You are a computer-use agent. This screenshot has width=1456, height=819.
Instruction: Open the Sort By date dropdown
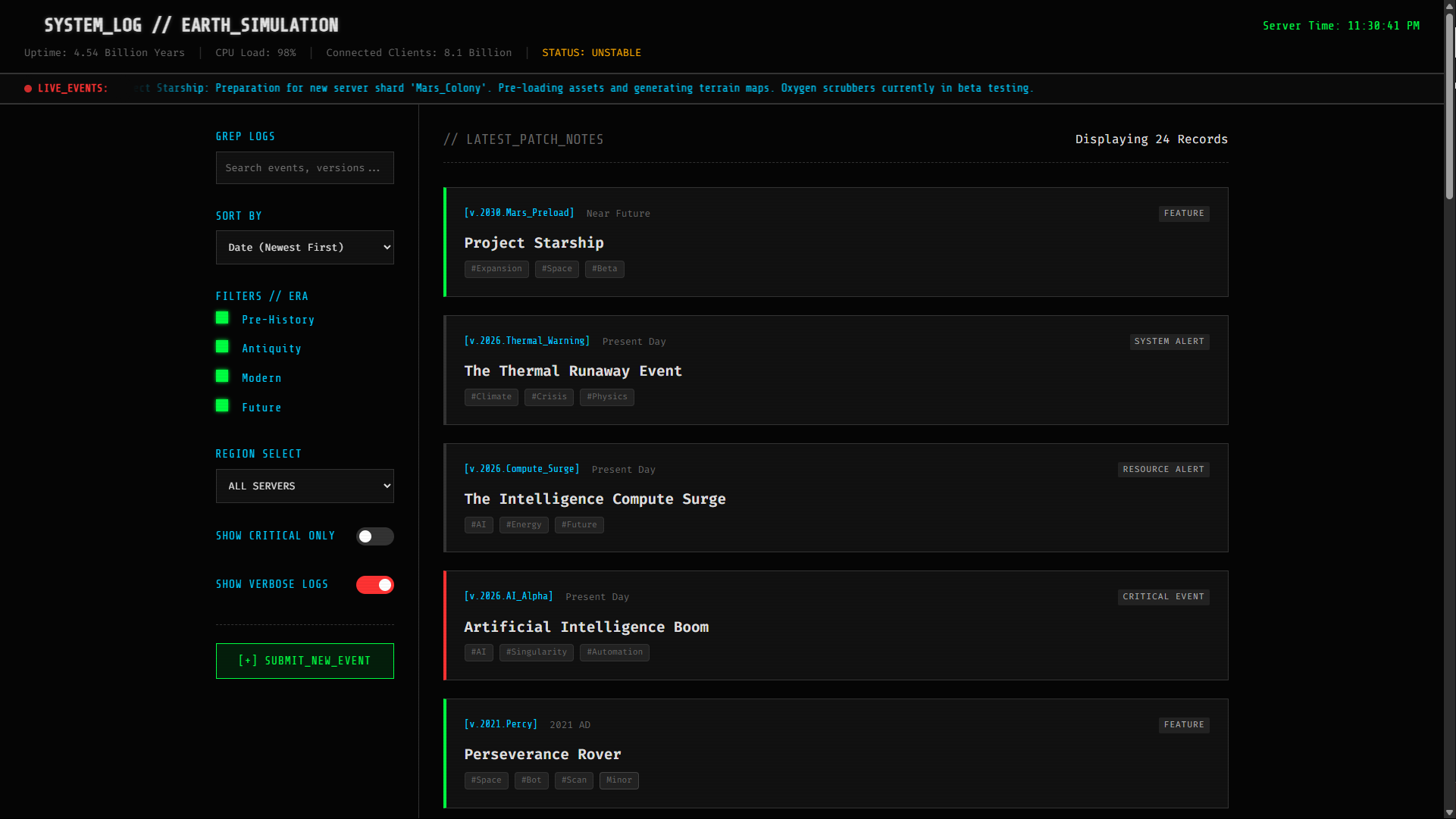click(305, 248)
